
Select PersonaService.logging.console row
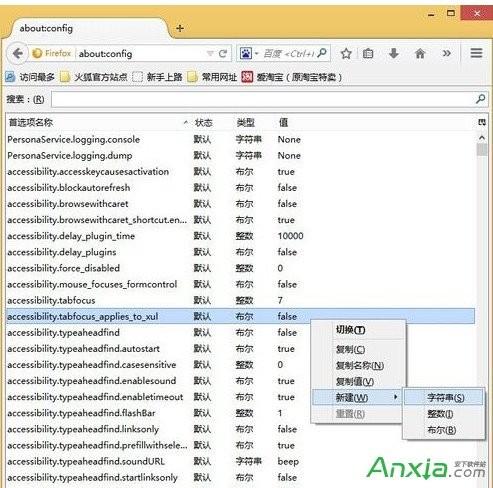240,140
